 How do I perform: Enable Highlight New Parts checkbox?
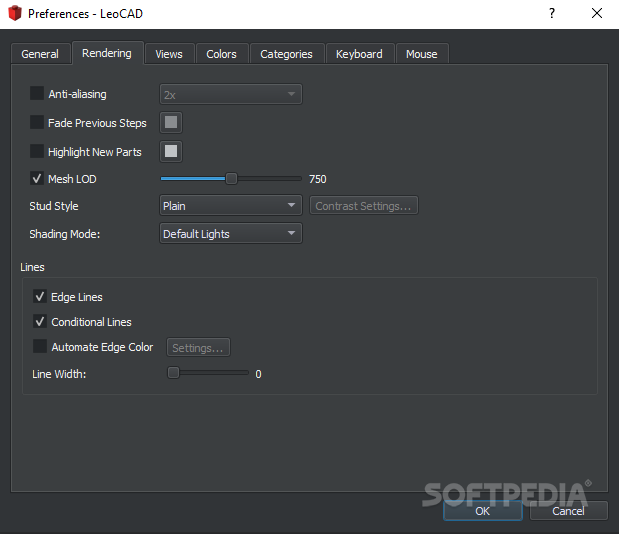click(x=37, y=151)
